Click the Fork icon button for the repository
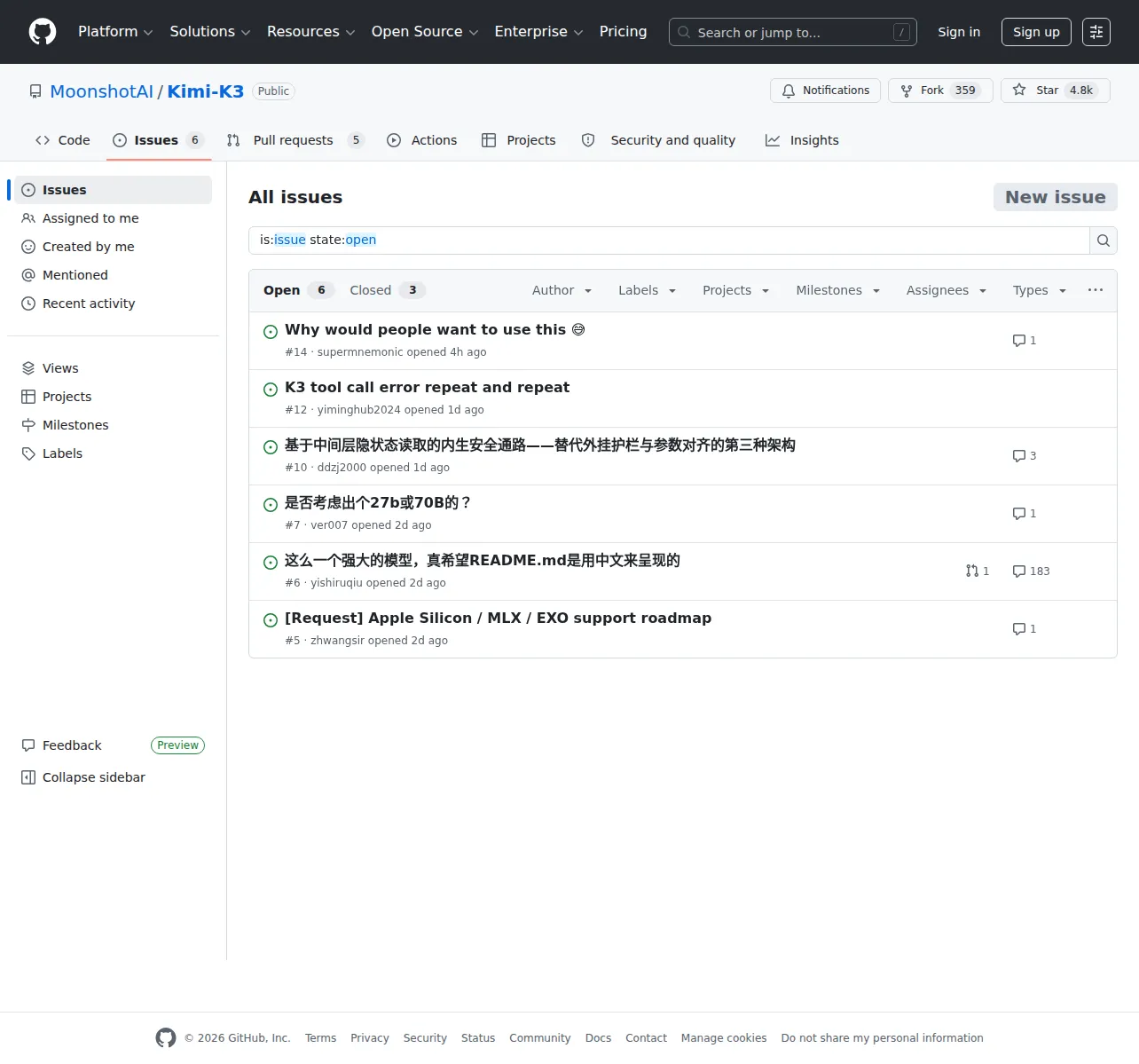The width and height of the screenshot is (1139, 1064). pos(940,91)
